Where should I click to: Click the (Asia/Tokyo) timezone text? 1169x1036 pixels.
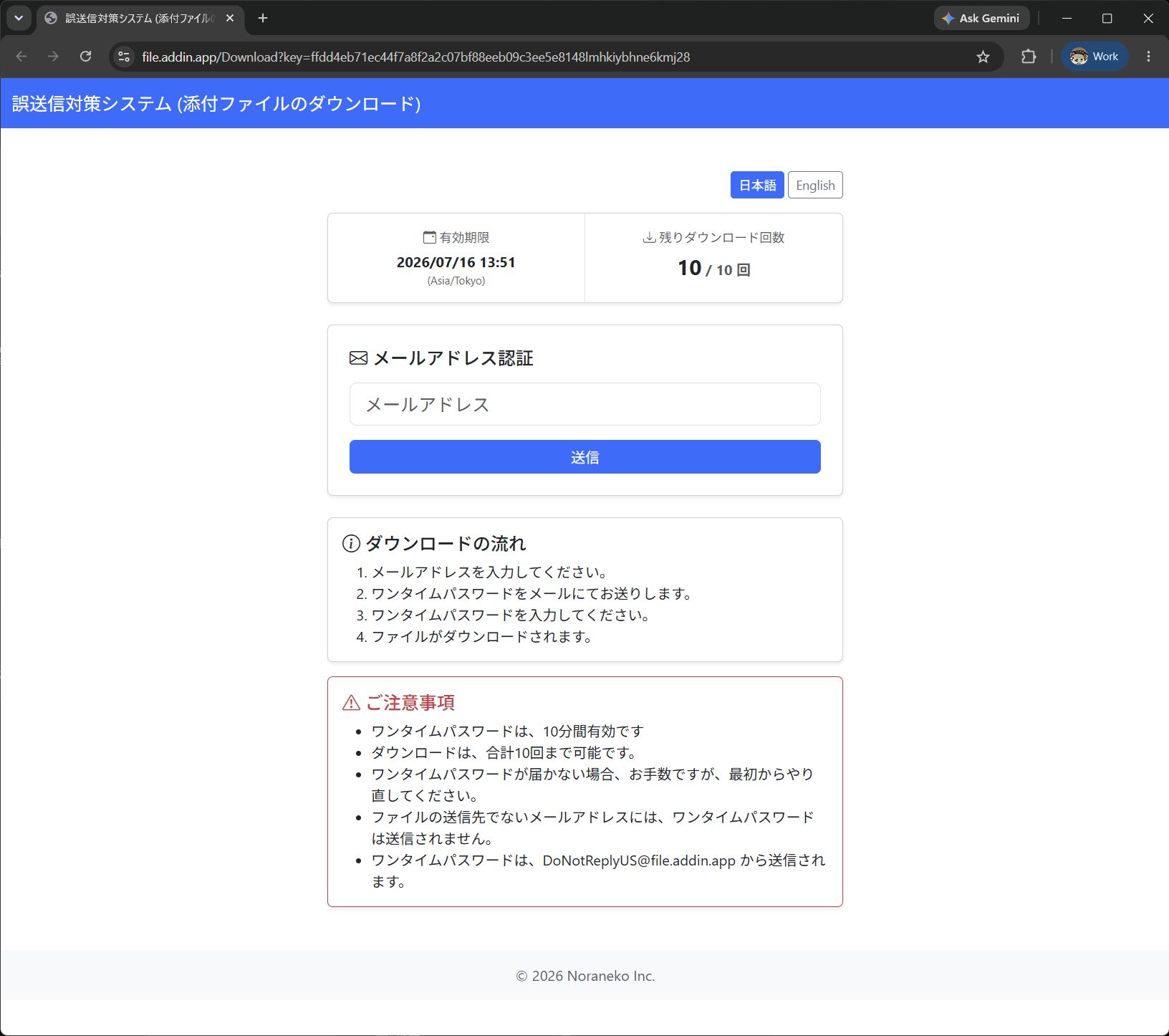click(x=456, y=281)
